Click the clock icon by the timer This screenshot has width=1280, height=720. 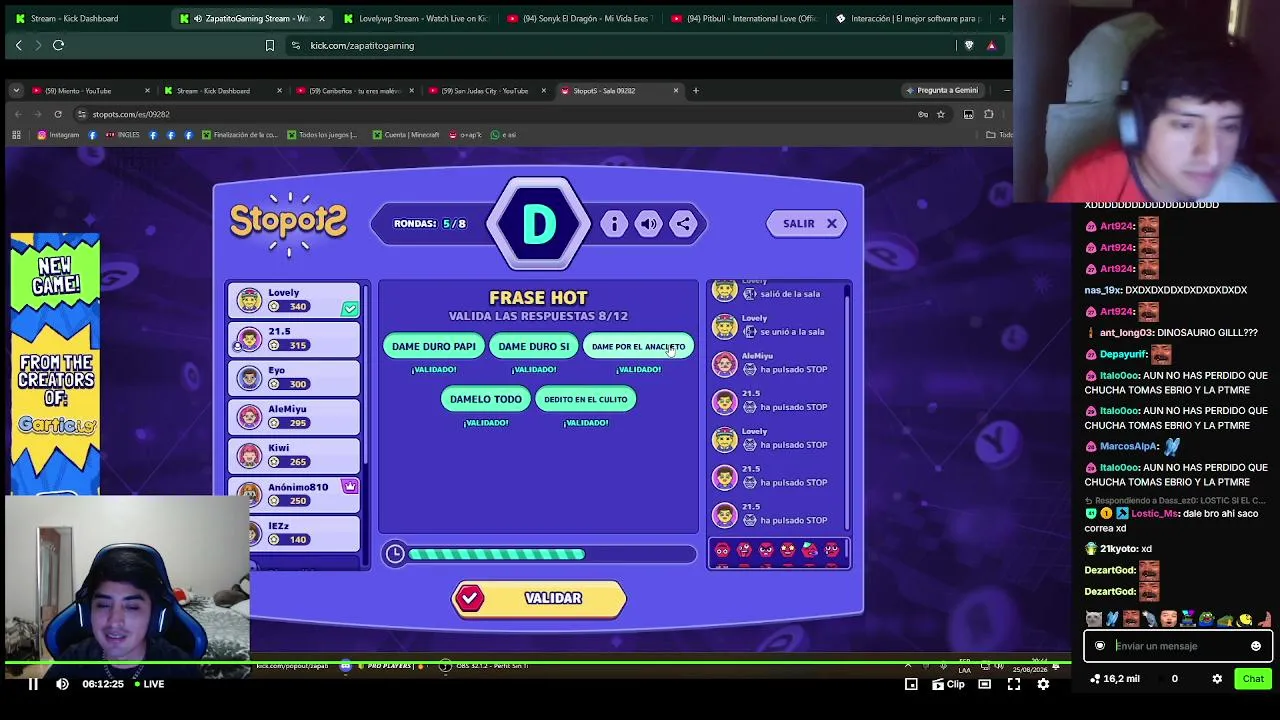coord(395,554)
